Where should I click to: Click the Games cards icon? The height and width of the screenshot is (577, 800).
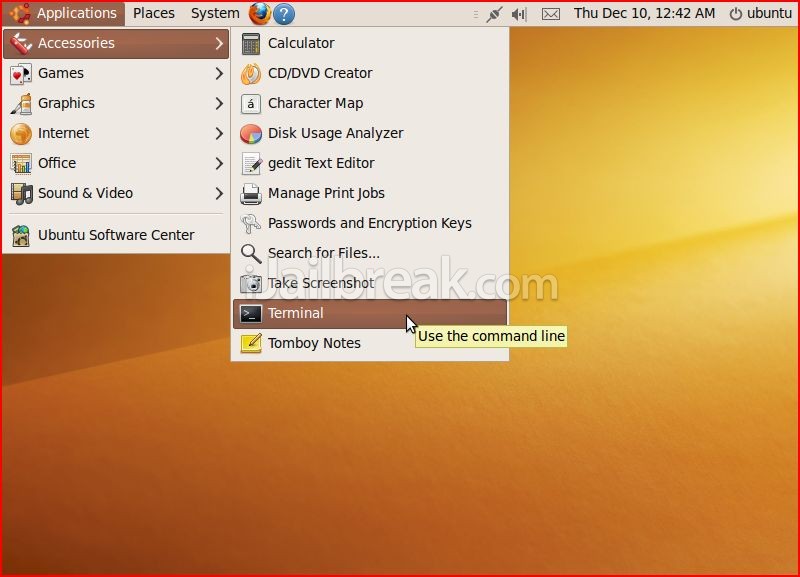click(x=20, y=74)
